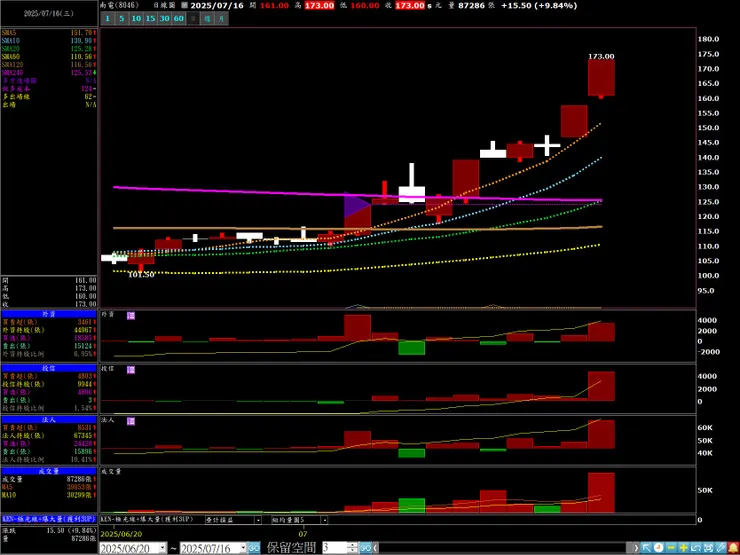Click the 2025/07/16(三) date box

[x=49, y=14]
